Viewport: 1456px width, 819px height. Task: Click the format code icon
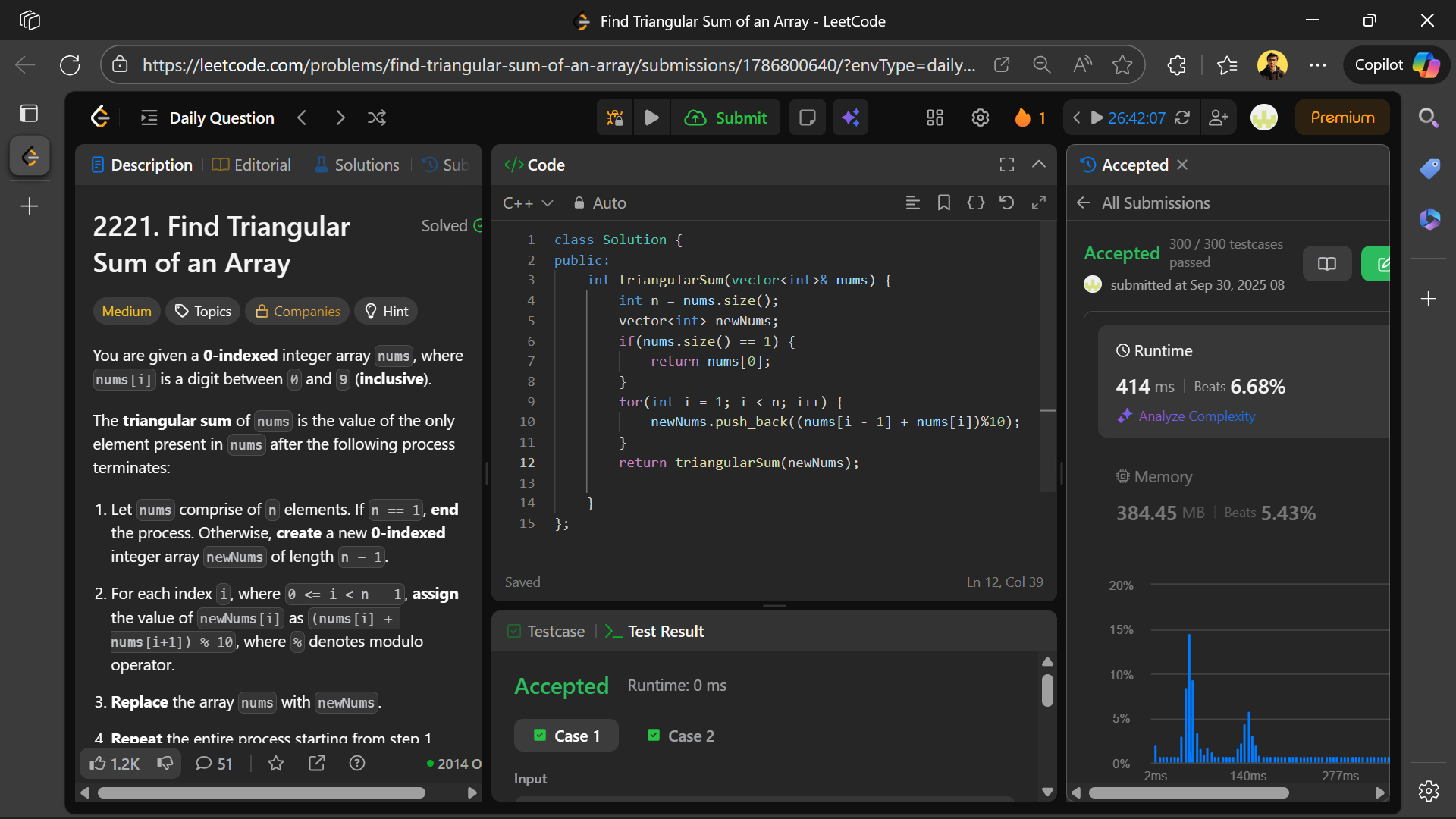coord(912,202)
